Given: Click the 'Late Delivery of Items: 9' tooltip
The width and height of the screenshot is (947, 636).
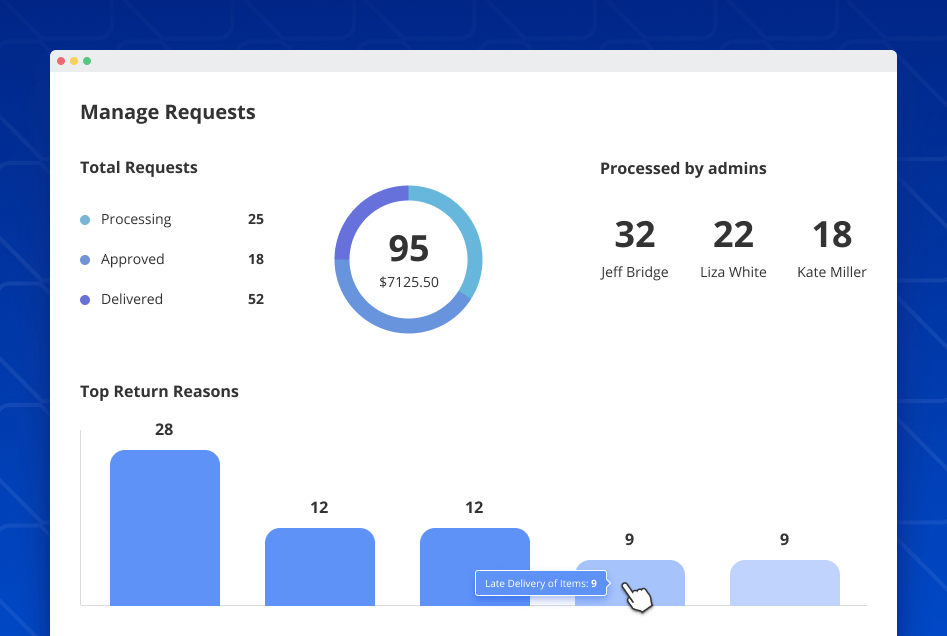Looking at the screenshot, I should [x=540, y=583].
